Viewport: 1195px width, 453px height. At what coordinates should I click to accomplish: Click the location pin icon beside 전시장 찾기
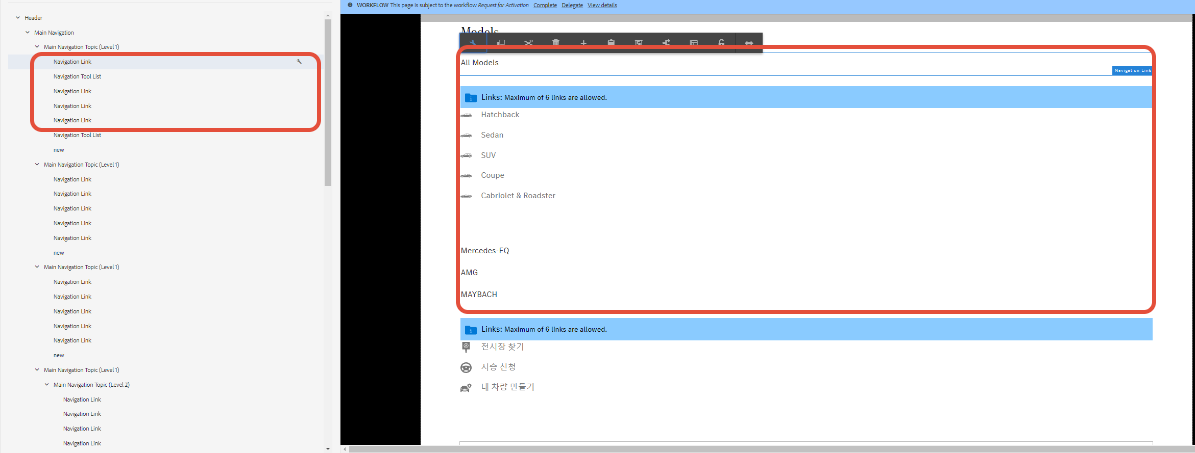[466, 347]
